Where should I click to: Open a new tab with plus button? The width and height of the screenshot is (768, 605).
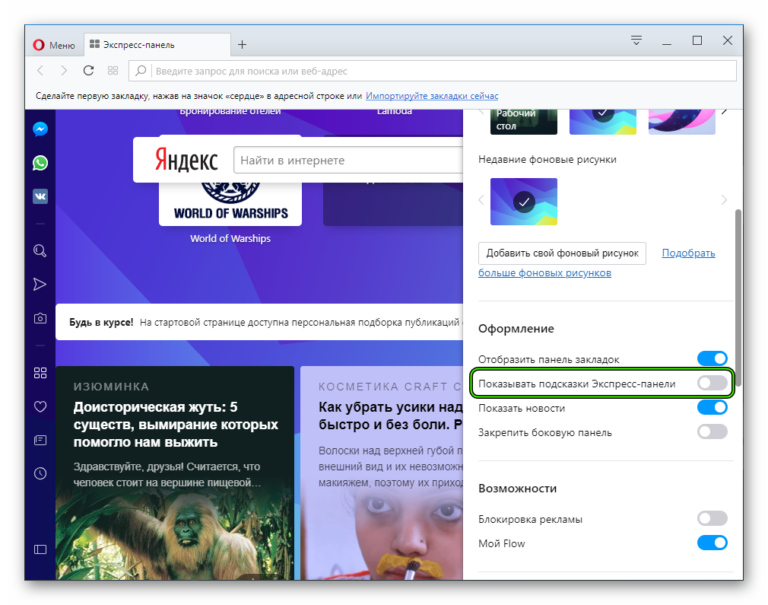pyautogui.click(x=242, y=45)
